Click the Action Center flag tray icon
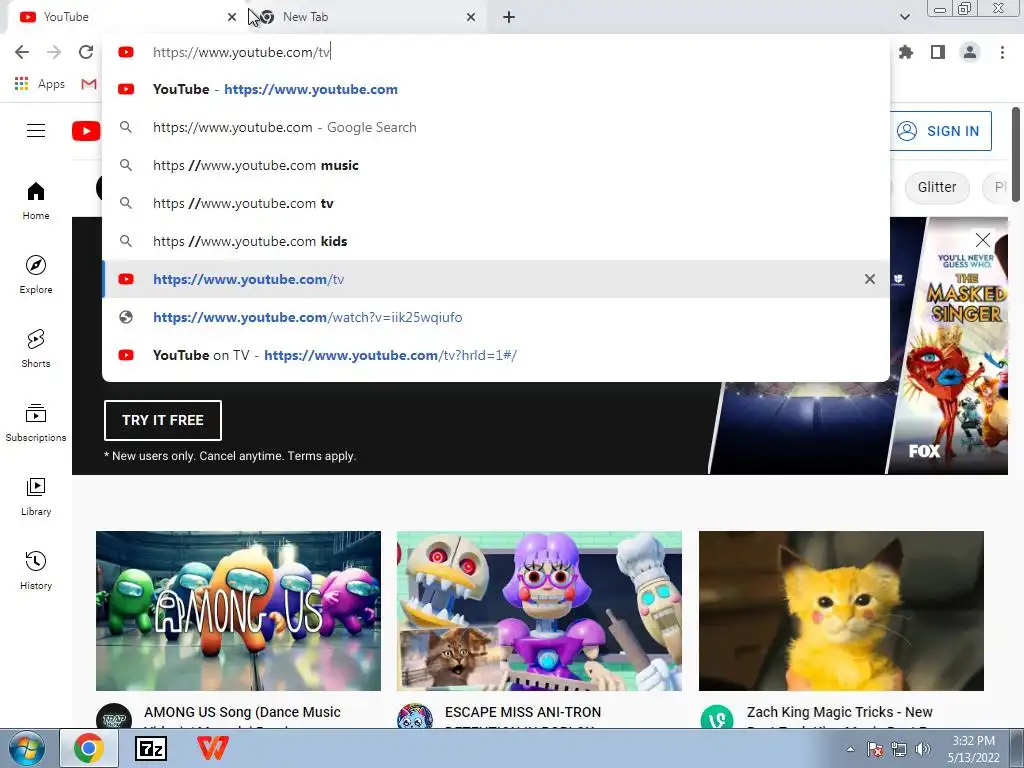 point(874,749)
